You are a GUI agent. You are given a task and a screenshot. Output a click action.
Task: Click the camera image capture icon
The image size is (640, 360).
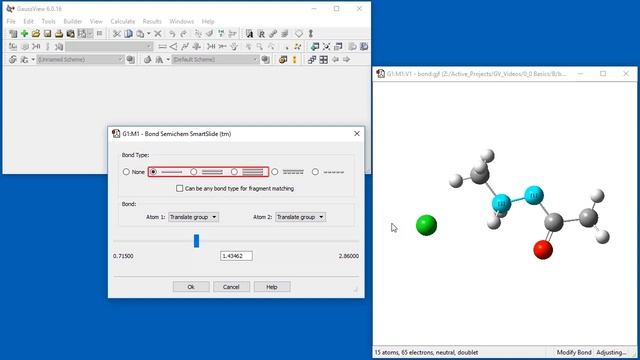(x=70, y=33)
